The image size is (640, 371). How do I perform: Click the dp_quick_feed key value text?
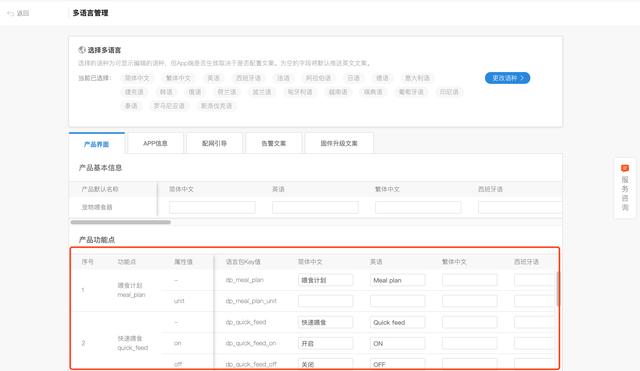click(x=246, y=322)
